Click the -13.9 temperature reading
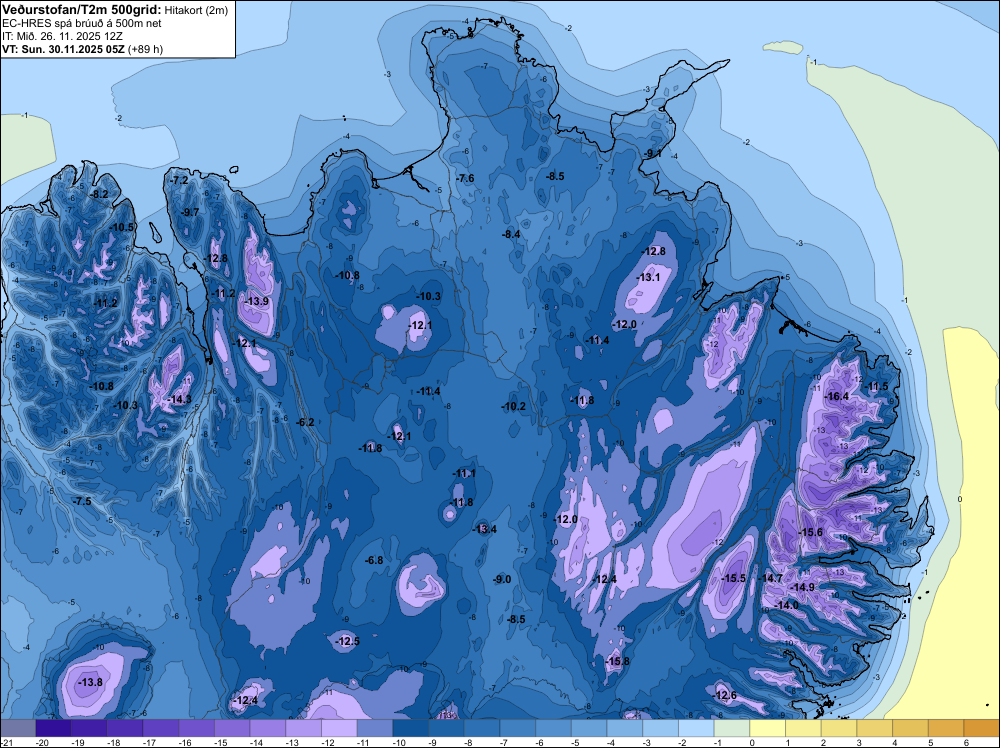 (x=257, y=302)
